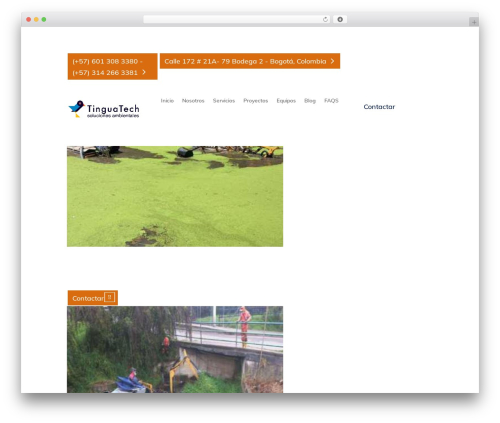
Task: Click the browser address bar
Action: [237, 20]
